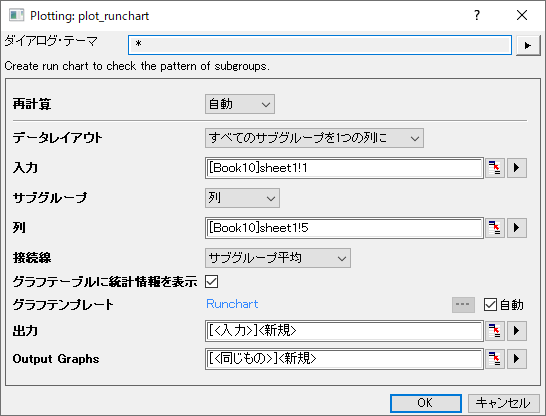This screenshot has height=416, width=546.
Task: Open the データレイアウト dropdown
Action: 314,138
